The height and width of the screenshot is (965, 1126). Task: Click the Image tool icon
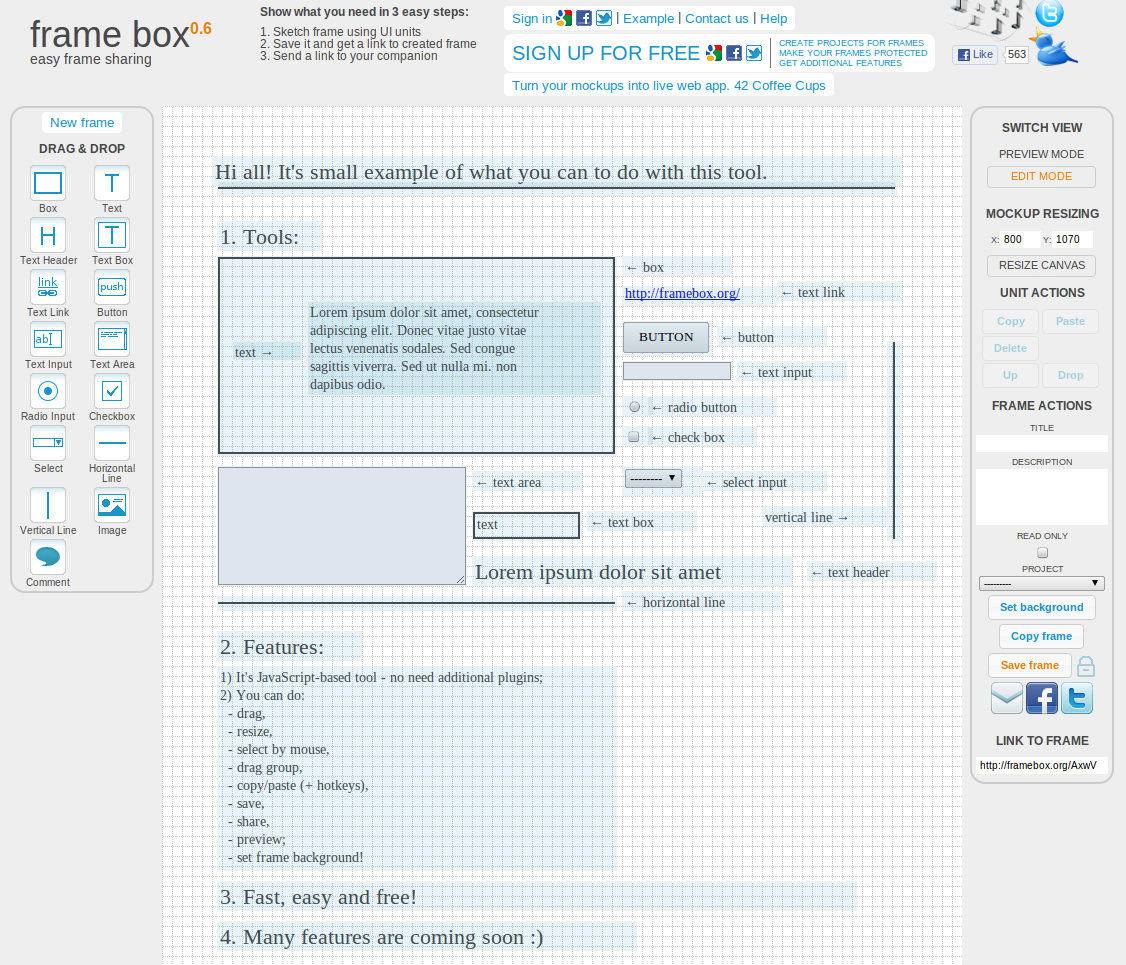pos(112,505)
